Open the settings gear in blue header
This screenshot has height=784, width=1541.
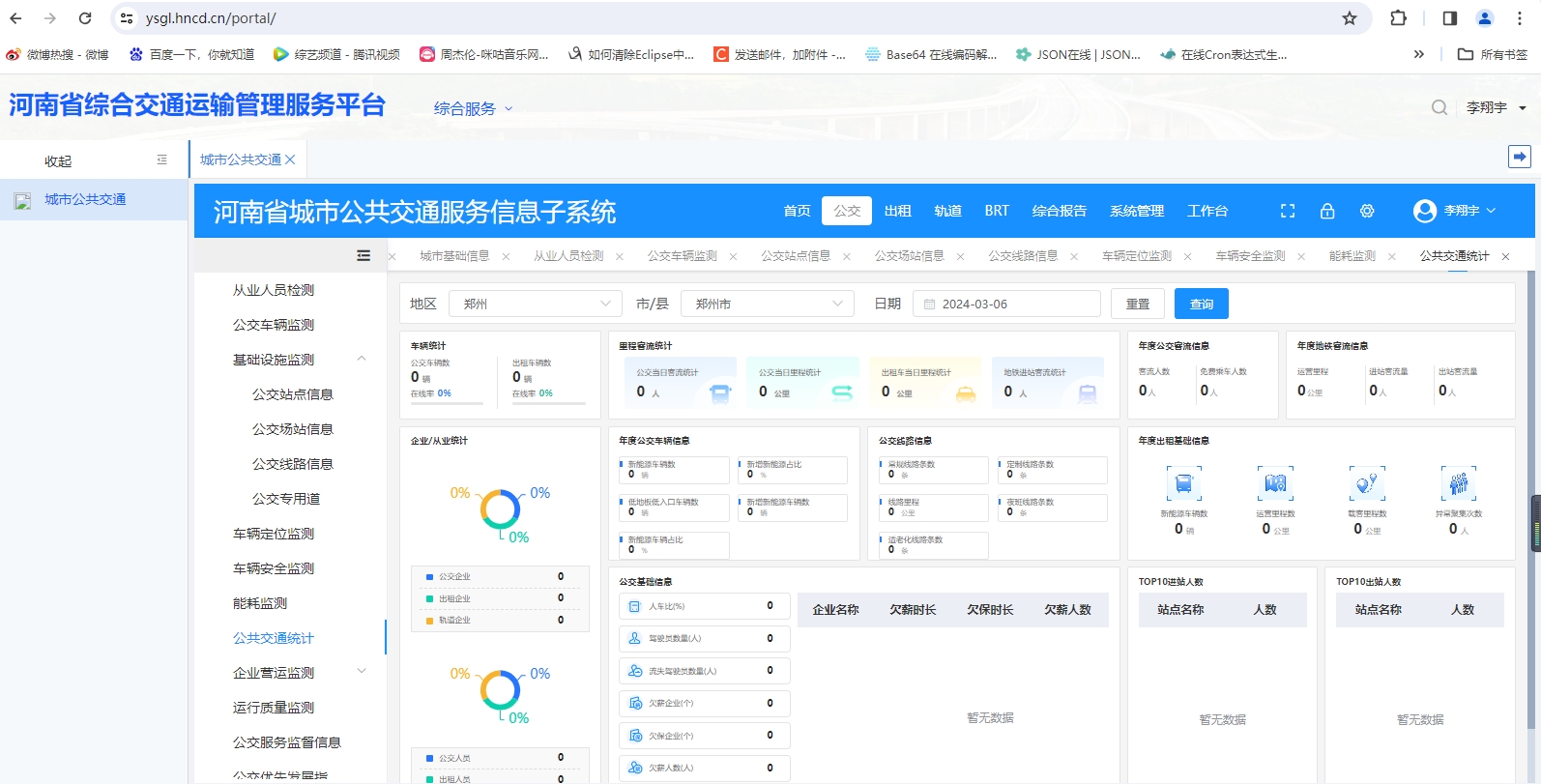point(1367,211)
